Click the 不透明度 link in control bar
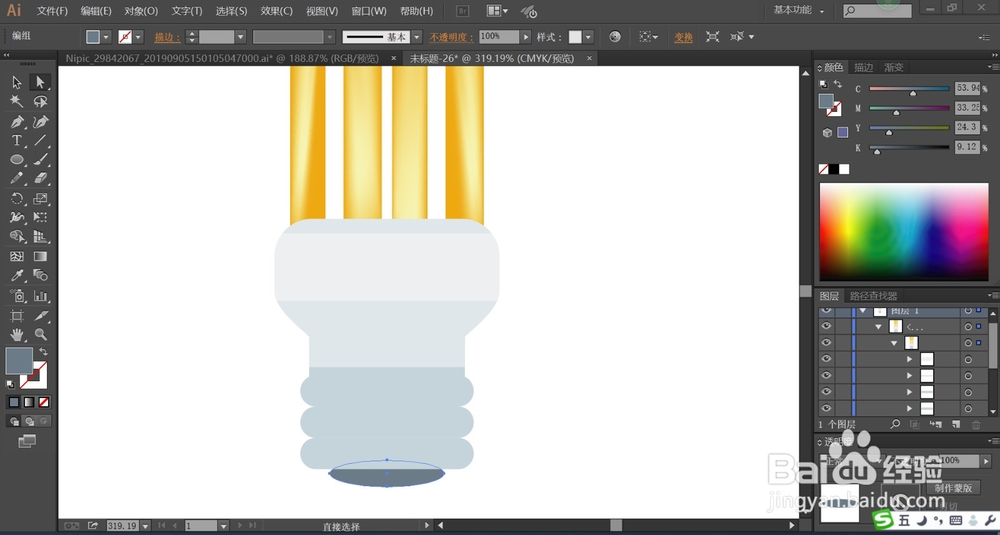 (x=452, y=37)
